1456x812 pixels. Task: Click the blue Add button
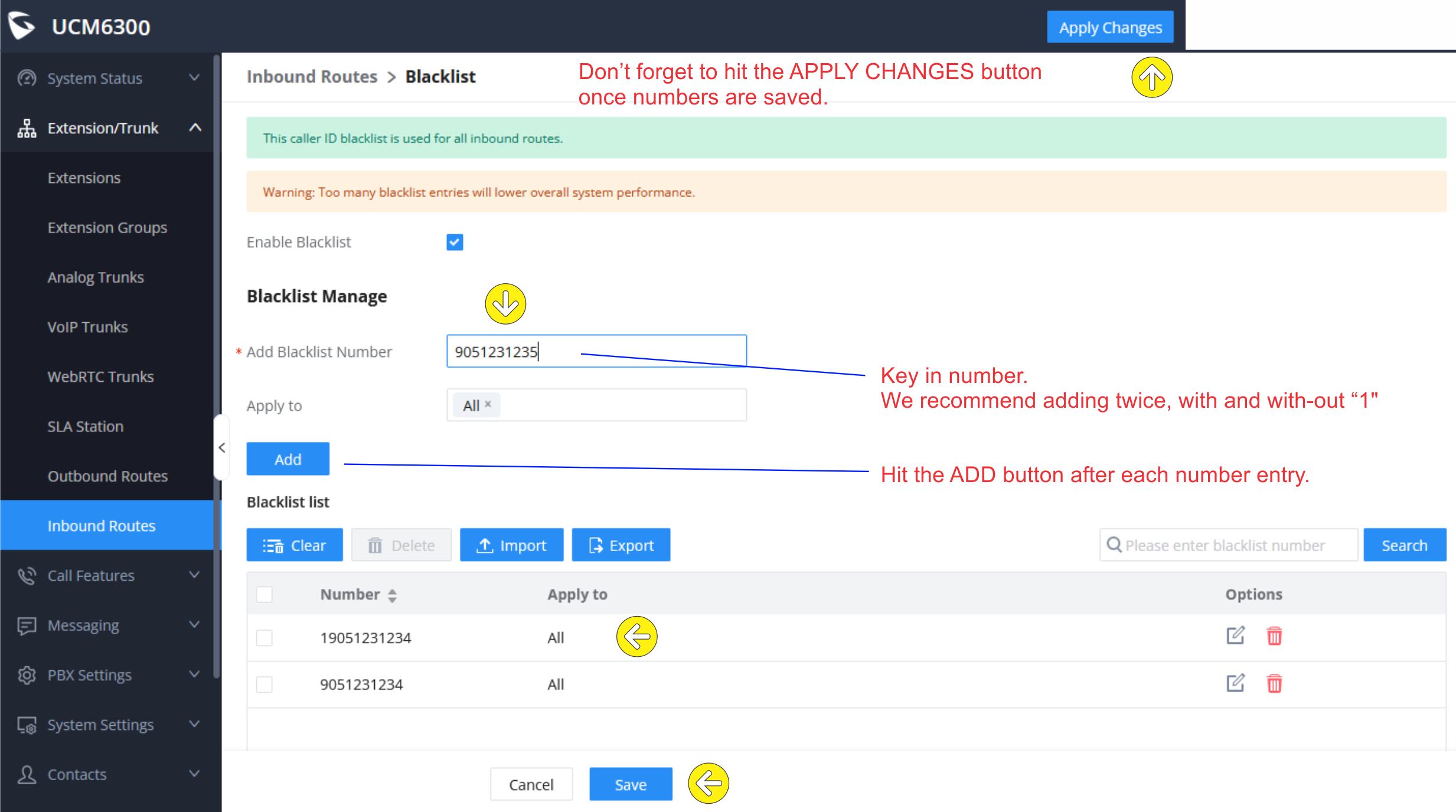pyautogui.click(x=288, y=459)
